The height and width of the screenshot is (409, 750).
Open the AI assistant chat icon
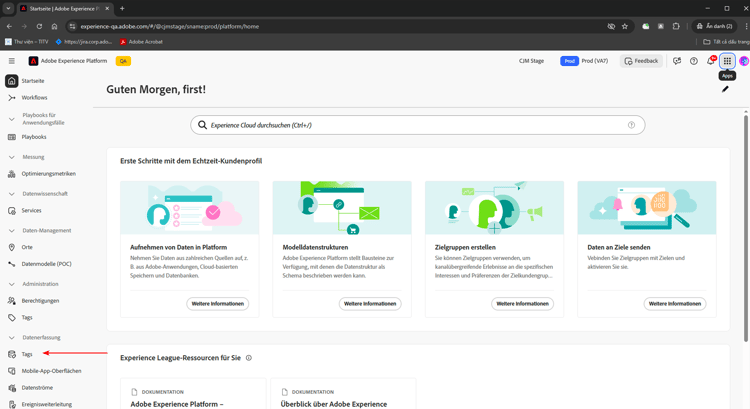tap(677, 61)
